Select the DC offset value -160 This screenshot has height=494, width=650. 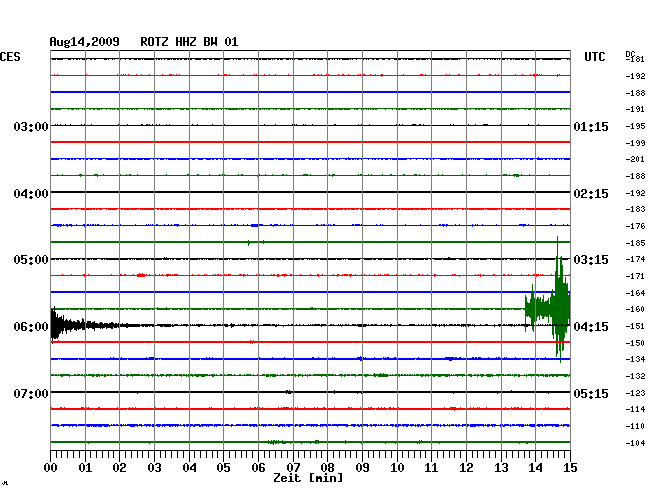point(635,309)
